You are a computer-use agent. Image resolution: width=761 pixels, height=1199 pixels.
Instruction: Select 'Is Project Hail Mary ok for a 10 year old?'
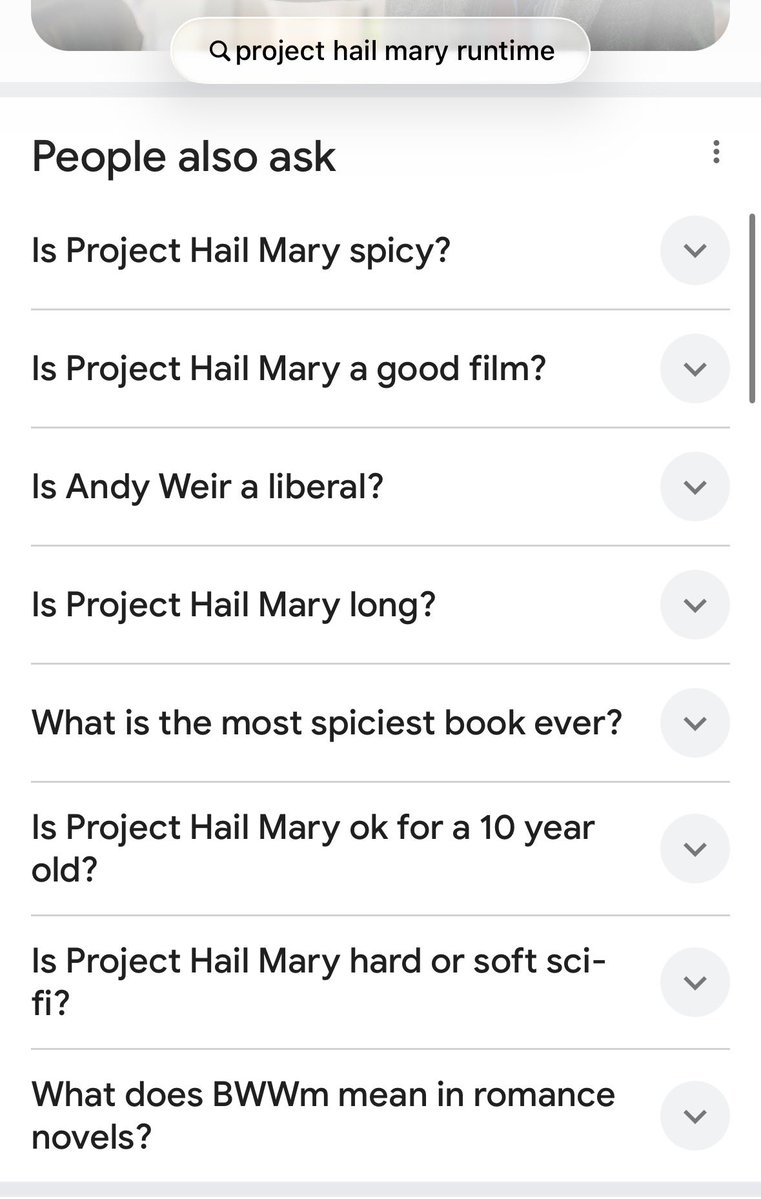313,849
